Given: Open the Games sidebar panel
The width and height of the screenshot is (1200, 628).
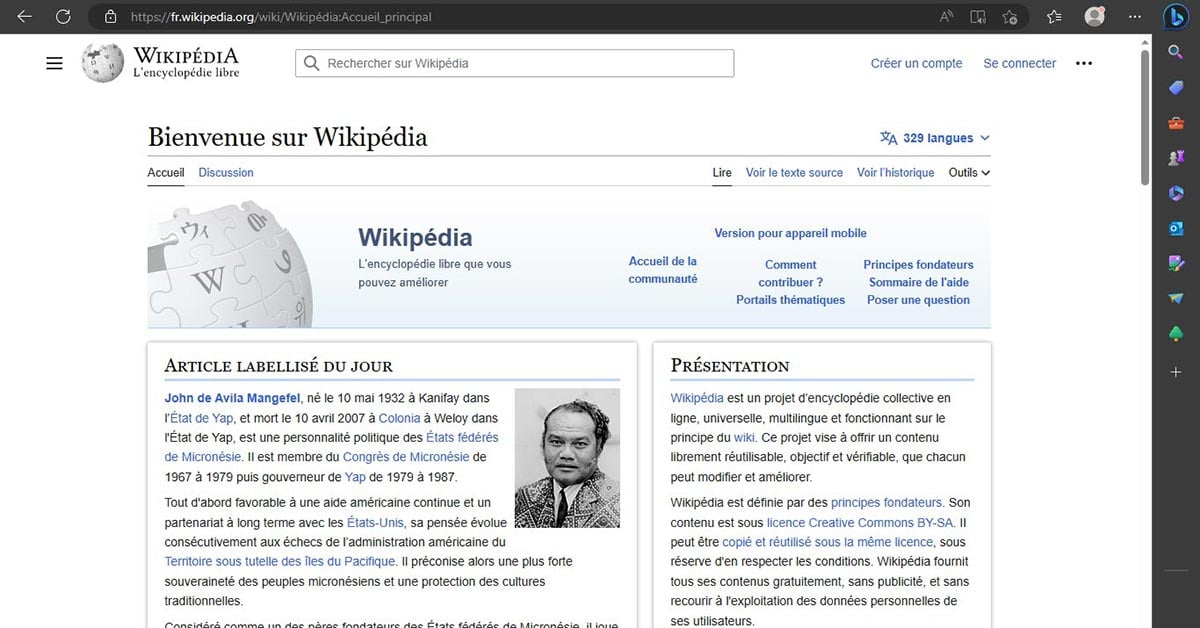Looking at the screenshot, I should [1176, 157].
